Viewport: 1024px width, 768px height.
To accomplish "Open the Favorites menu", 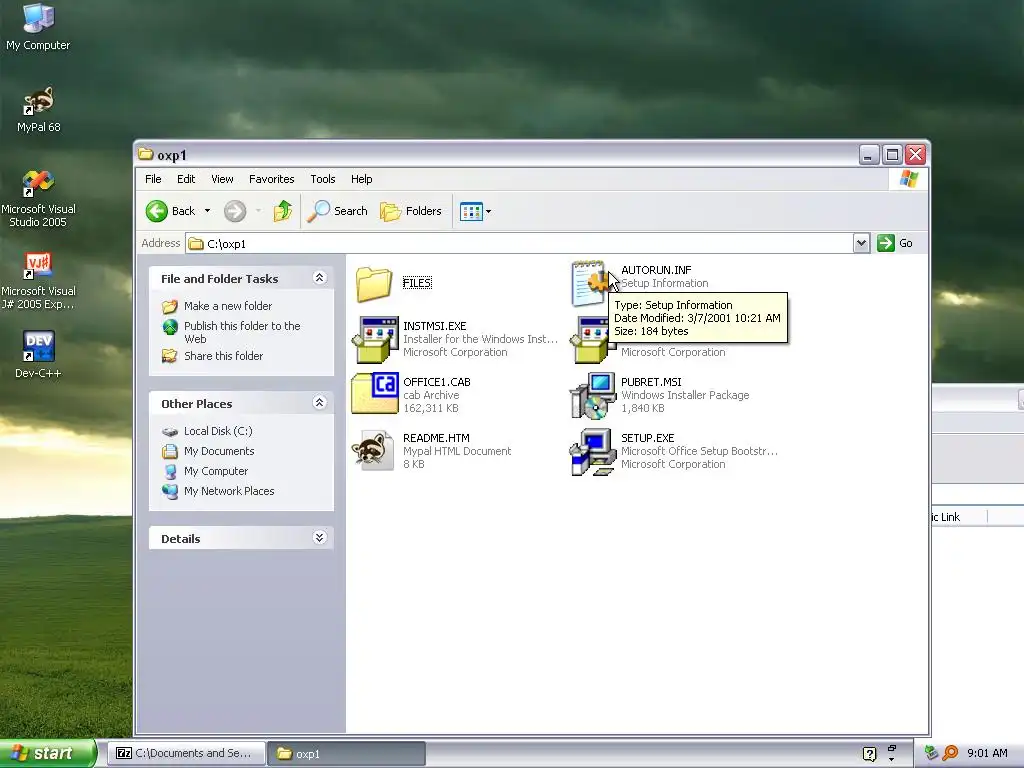I will coord(272,179).
